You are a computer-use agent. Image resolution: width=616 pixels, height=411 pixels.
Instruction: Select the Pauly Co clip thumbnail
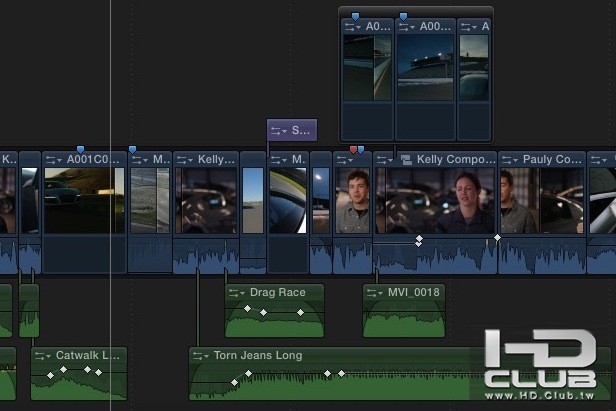(x=542, y=200)
